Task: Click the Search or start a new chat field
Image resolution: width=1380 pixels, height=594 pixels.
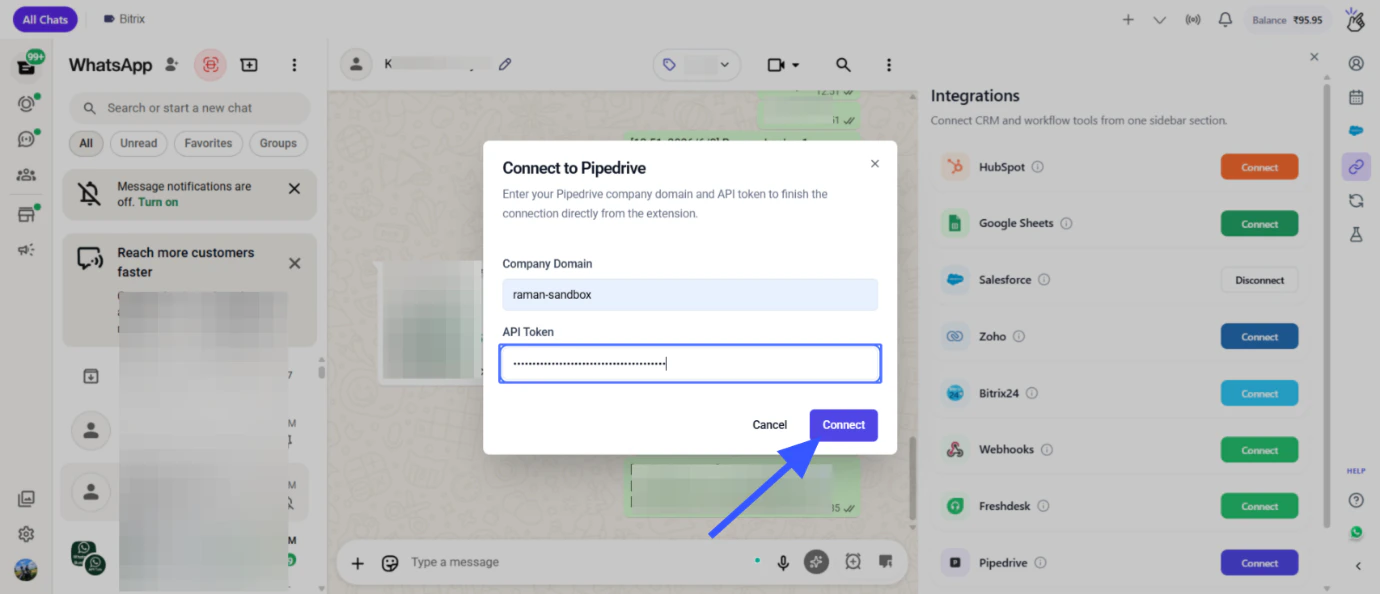Action: click(x=190, y=108)
